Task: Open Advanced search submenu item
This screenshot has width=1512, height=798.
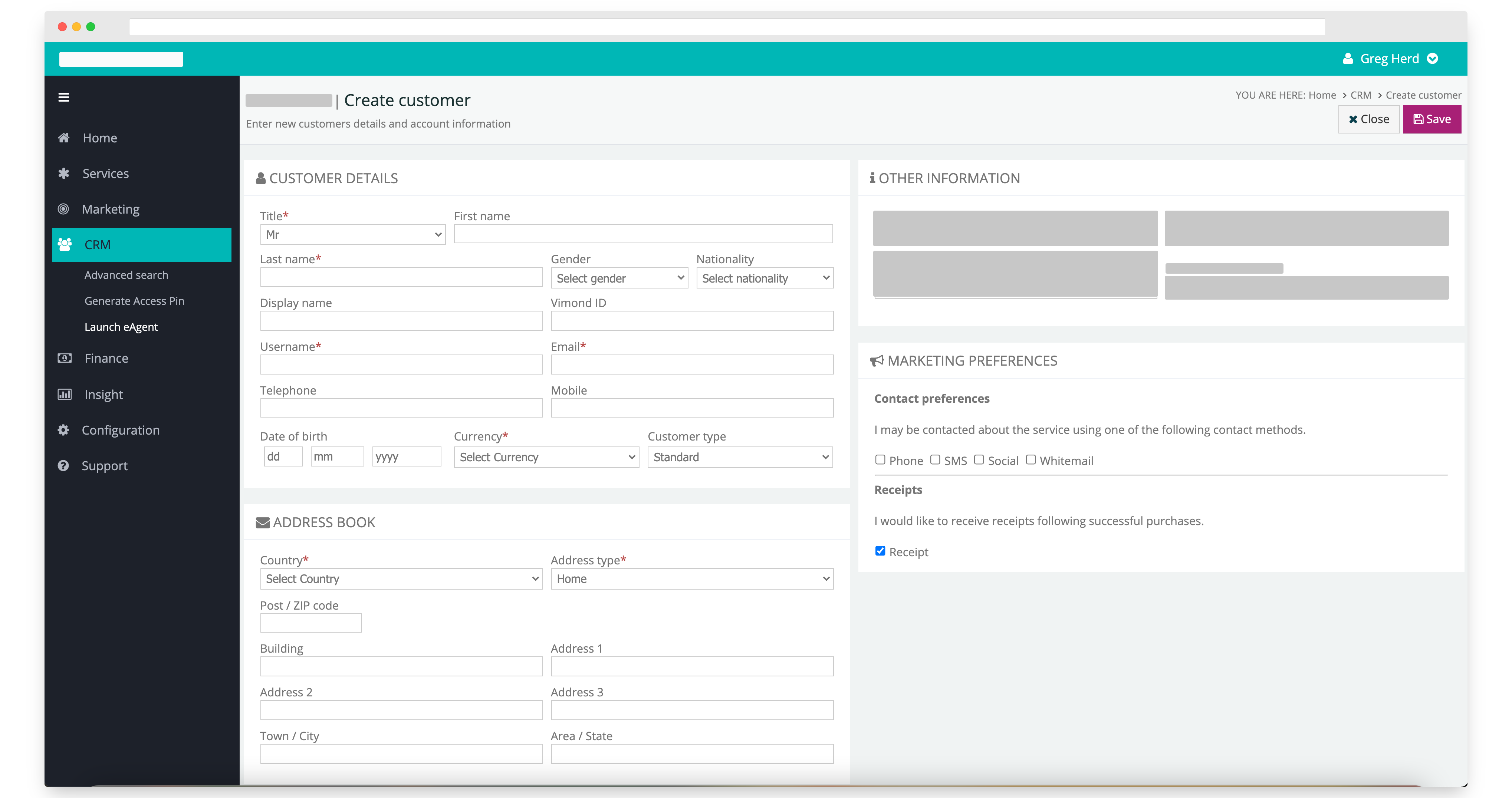Action: pos(126,275)
